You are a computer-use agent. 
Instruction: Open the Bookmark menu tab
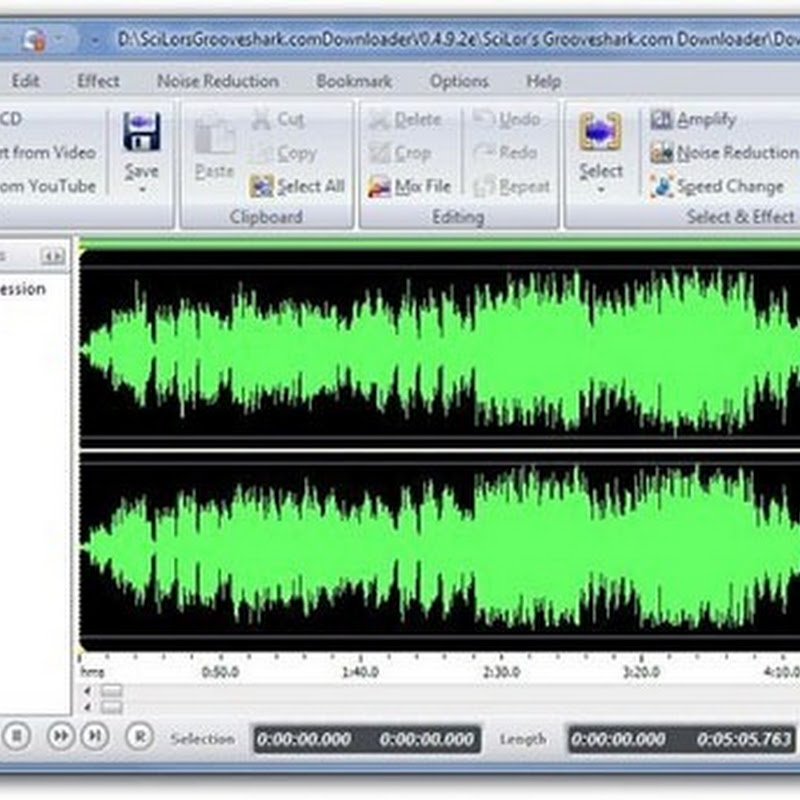click(x=354, y=81)
